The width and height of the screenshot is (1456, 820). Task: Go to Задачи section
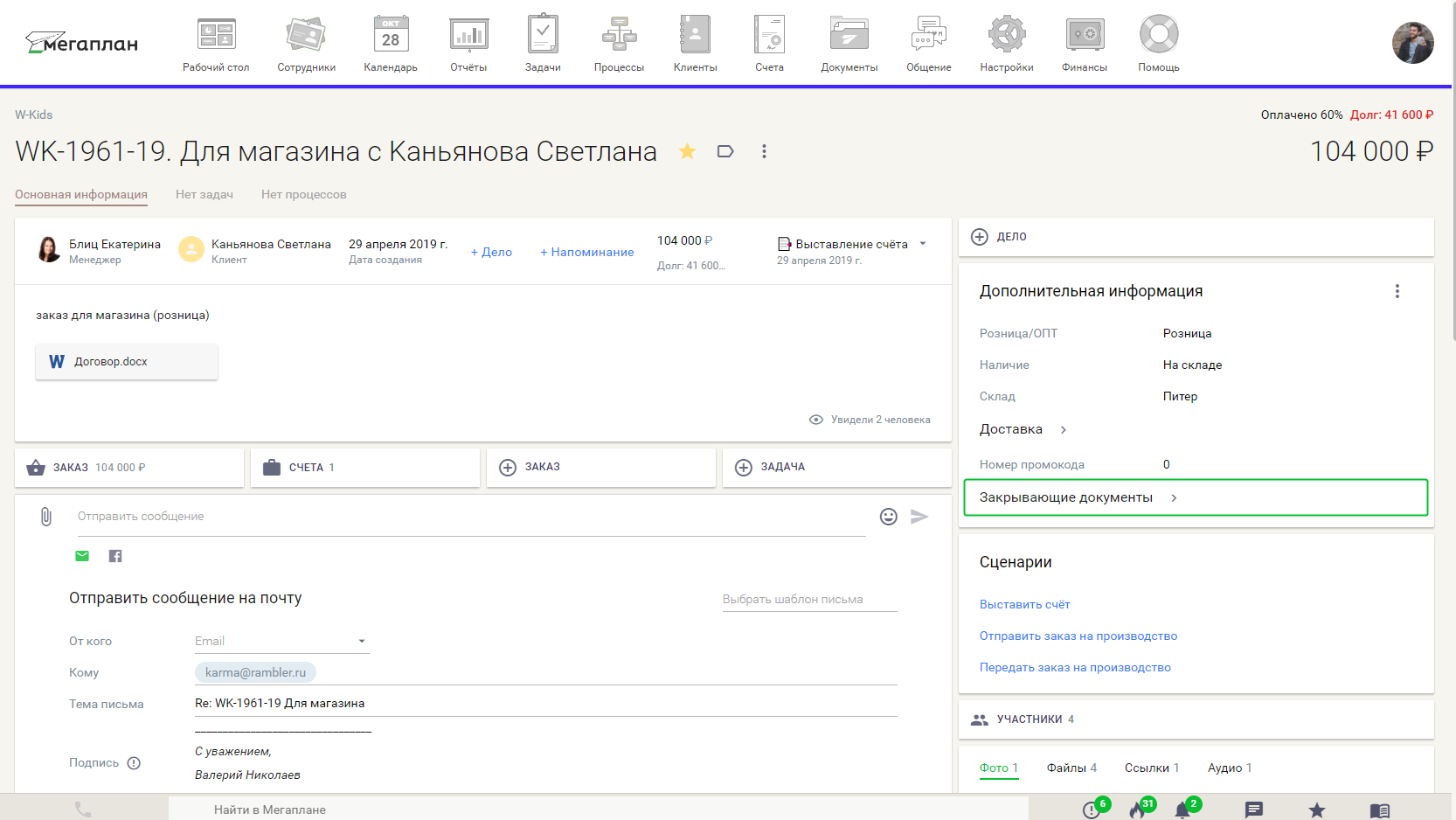(543, 44)
